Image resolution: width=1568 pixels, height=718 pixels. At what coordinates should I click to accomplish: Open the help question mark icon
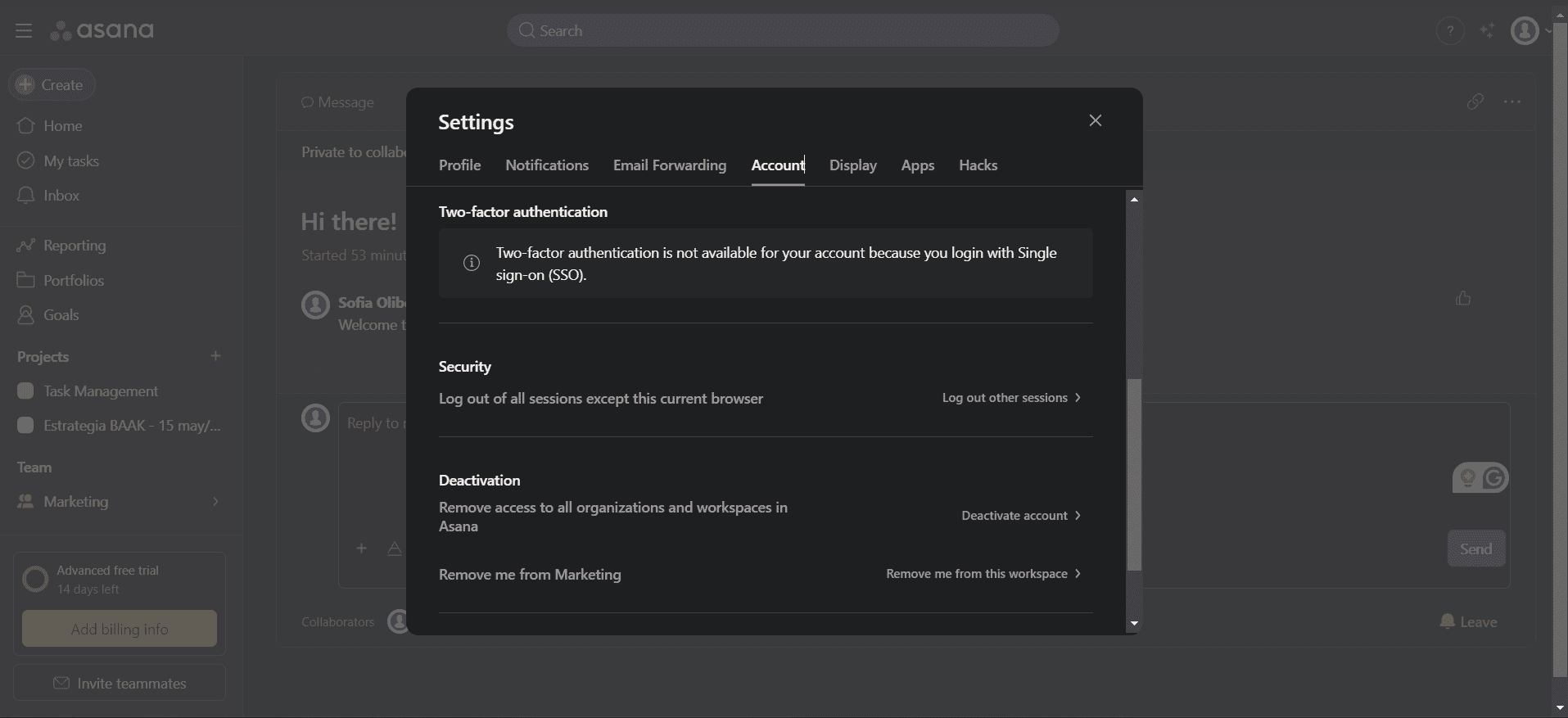[1450, 31]
